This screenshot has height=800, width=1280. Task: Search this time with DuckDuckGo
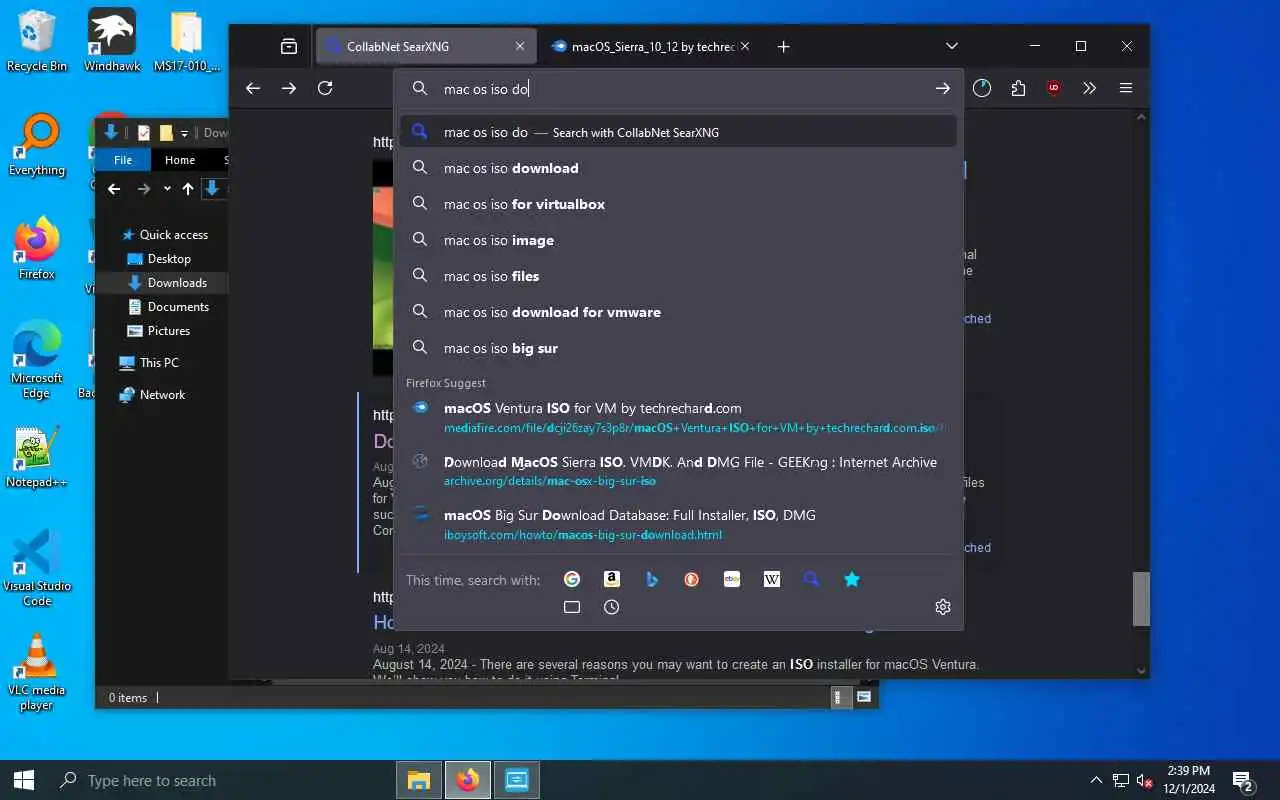click(x=692, y=579)
